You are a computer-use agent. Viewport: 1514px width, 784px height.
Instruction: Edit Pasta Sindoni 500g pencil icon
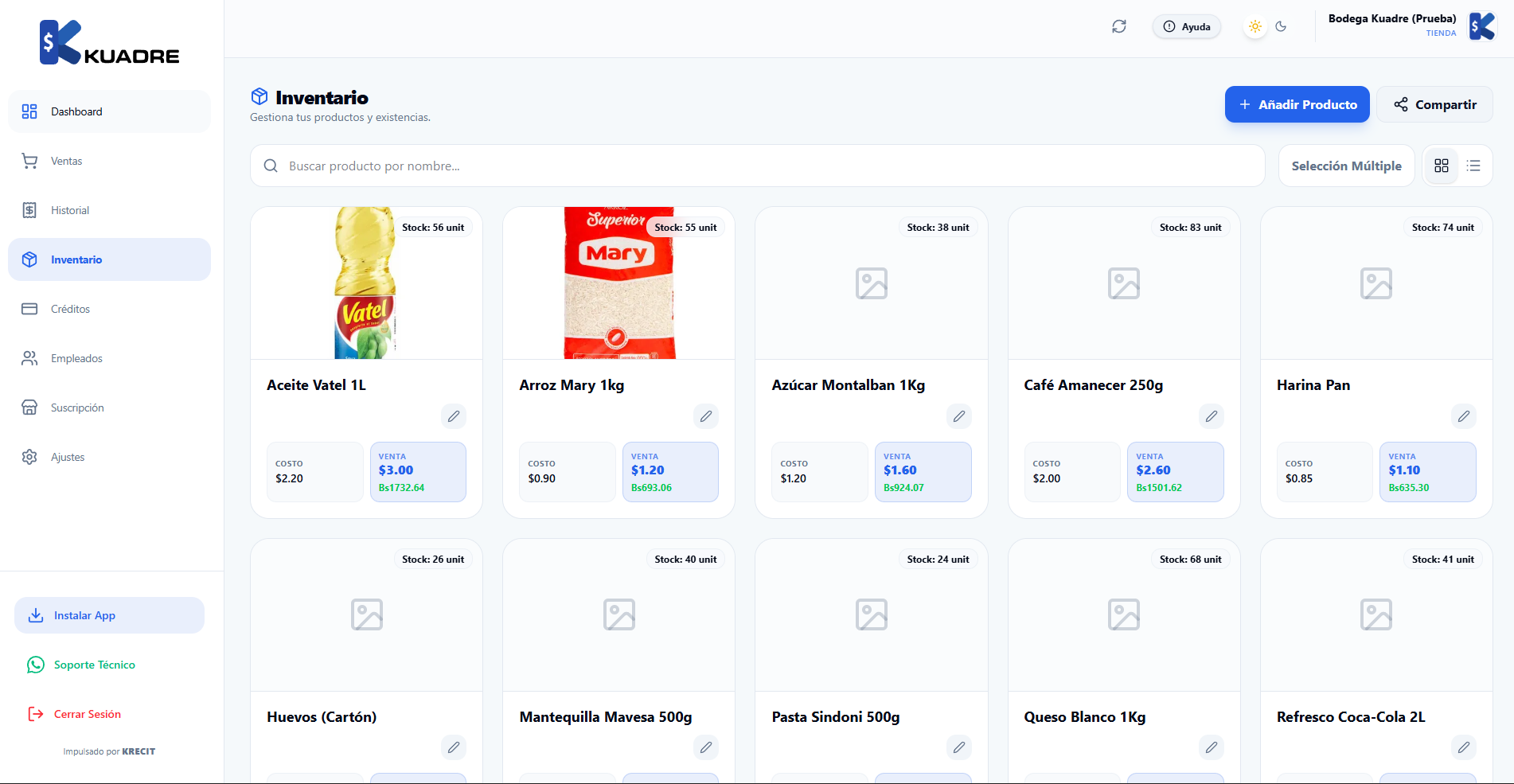click(x=959, y=747)
